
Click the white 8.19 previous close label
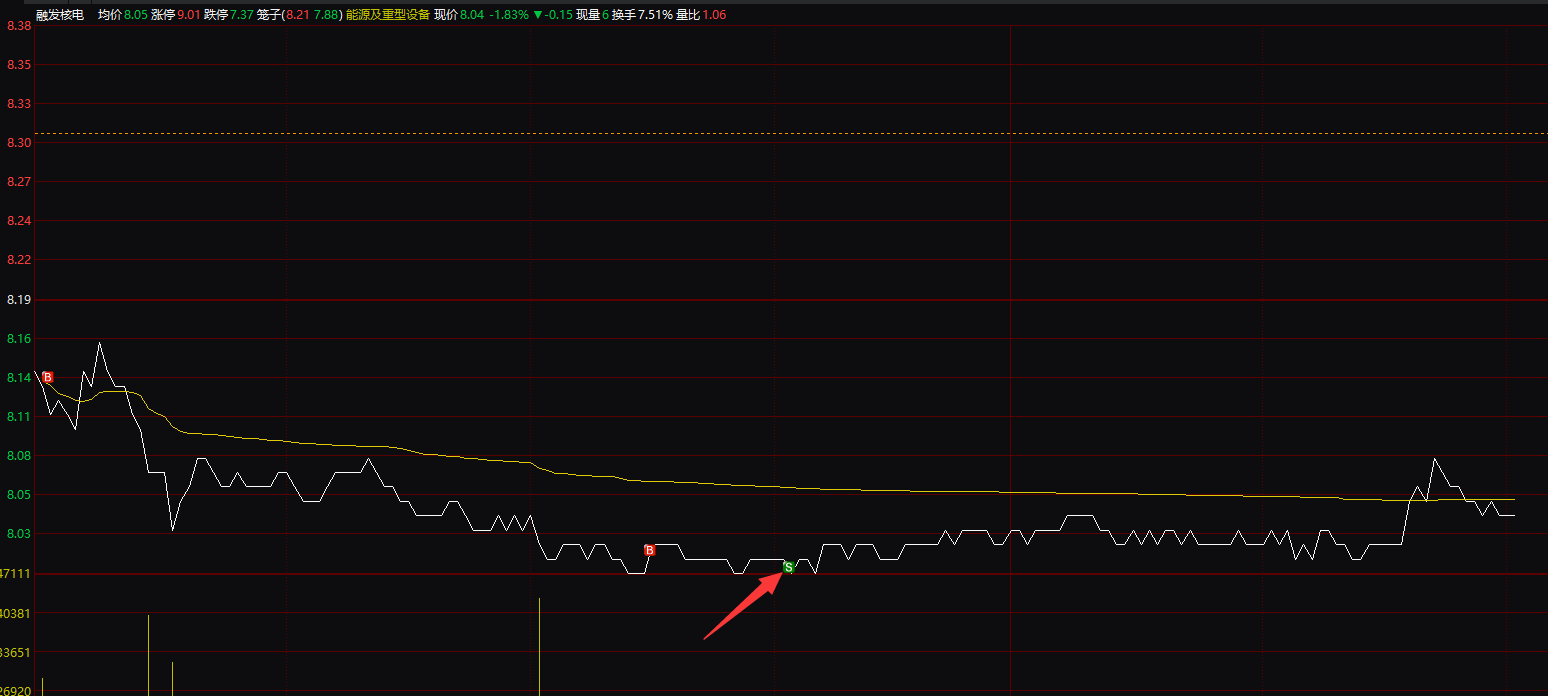click(x=19, y=299)
